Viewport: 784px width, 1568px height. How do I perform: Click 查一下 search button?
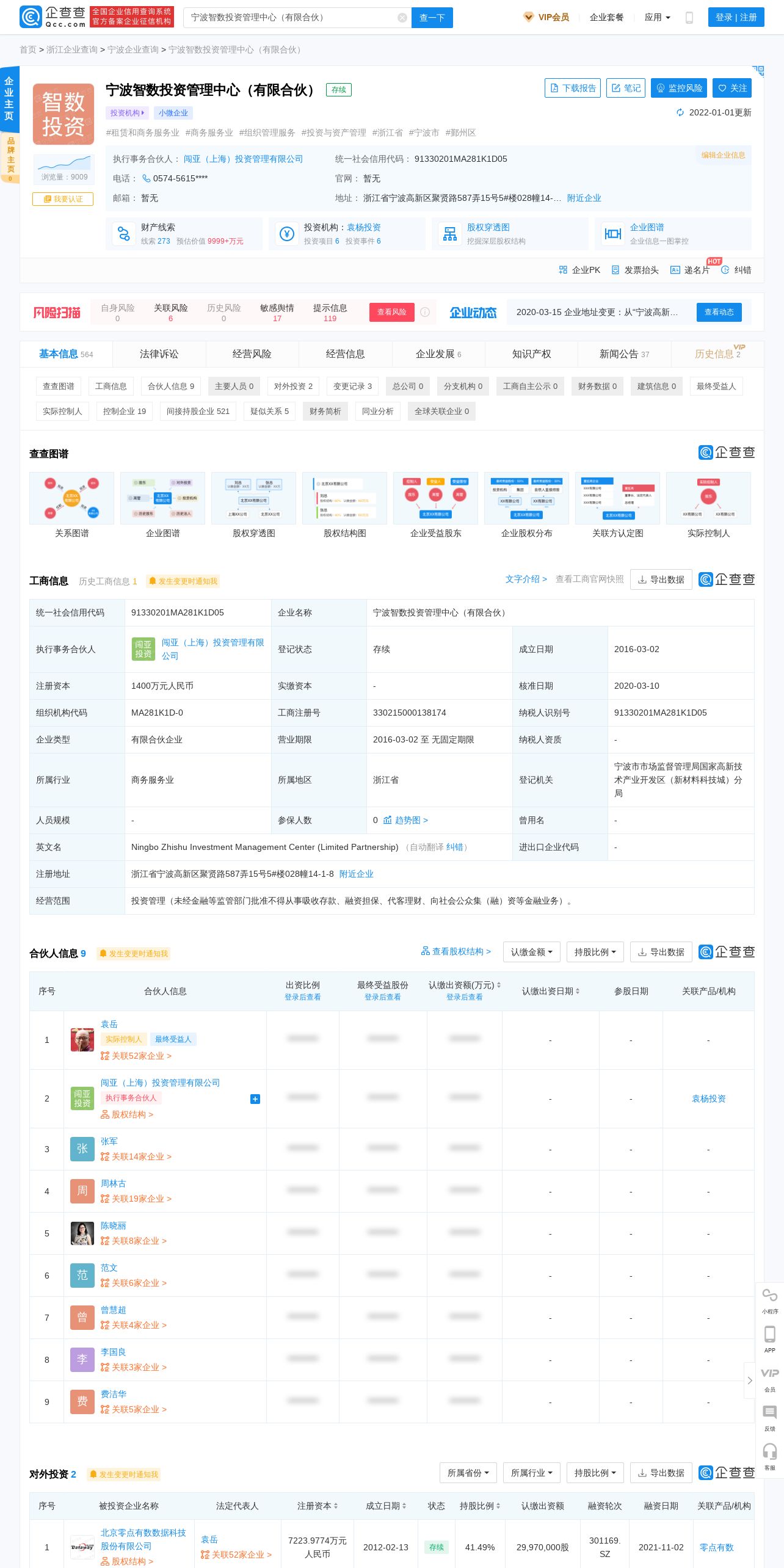(x=432, y=18)
